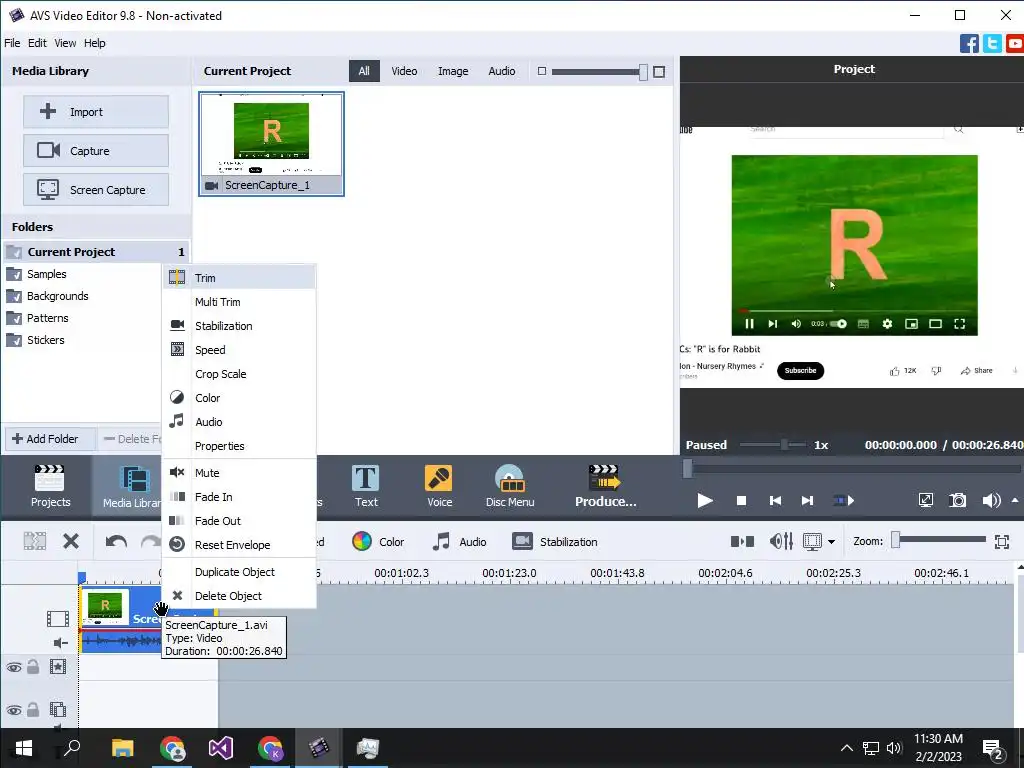Choose Duplicate Object menu entry

coord(239,572)
